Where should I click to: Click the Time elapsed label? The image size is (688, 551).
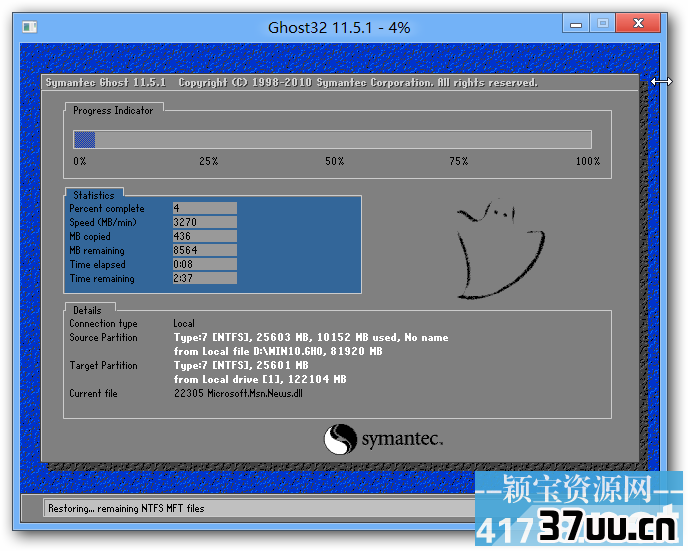point(97,265)
